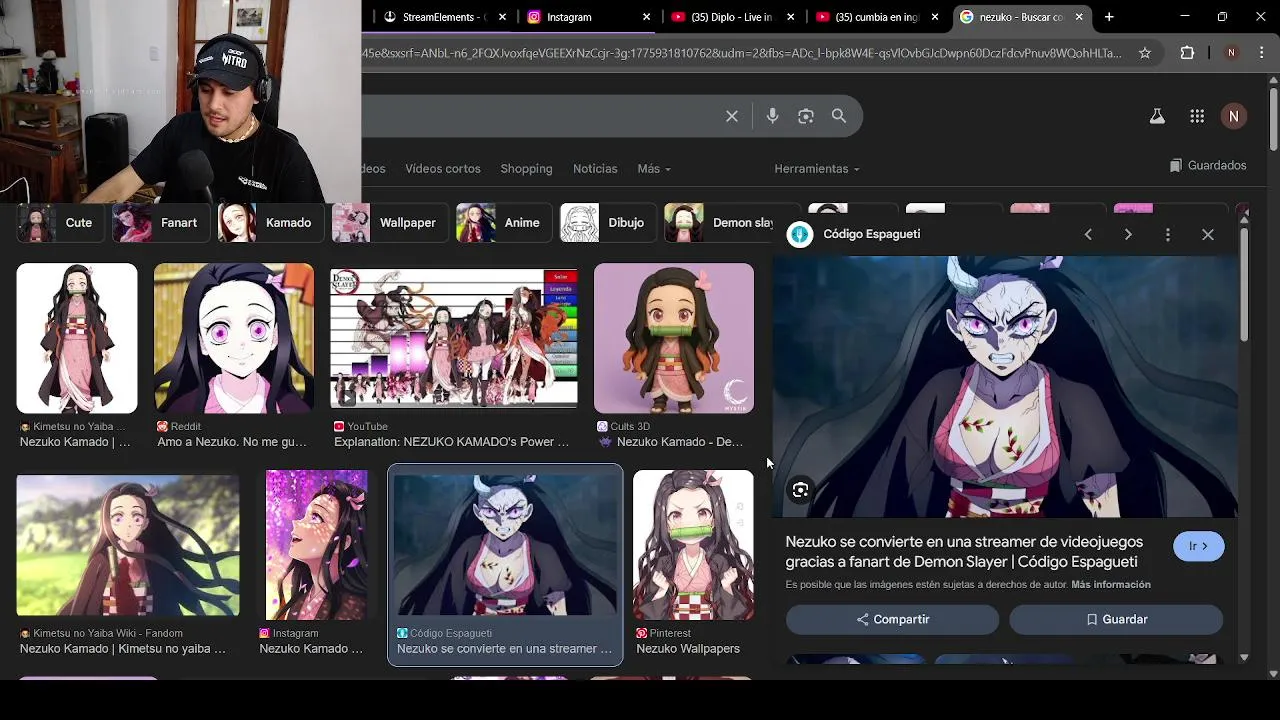Filter images by Wallpaper chip
This screenshot has width=1280, height=720.
click(390, 223)
